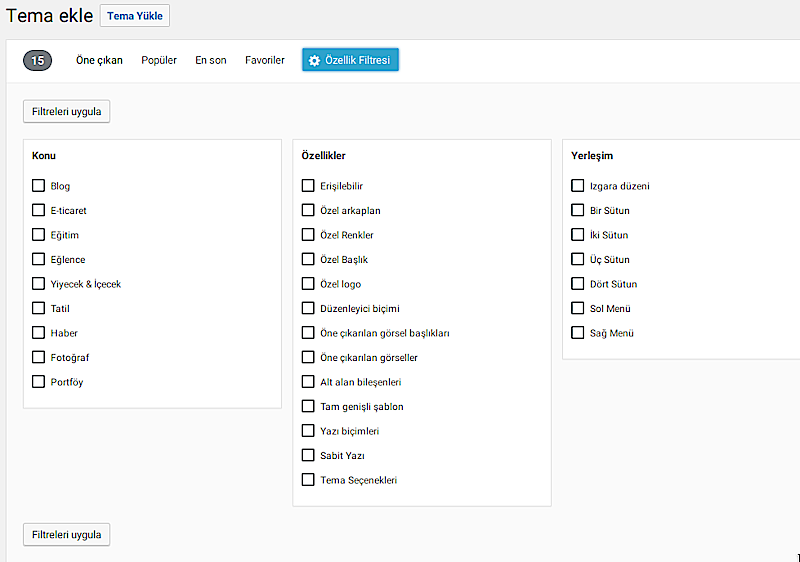800x562 pixels.
Task: Check the Erişilebilir feature
Action: 308,185
